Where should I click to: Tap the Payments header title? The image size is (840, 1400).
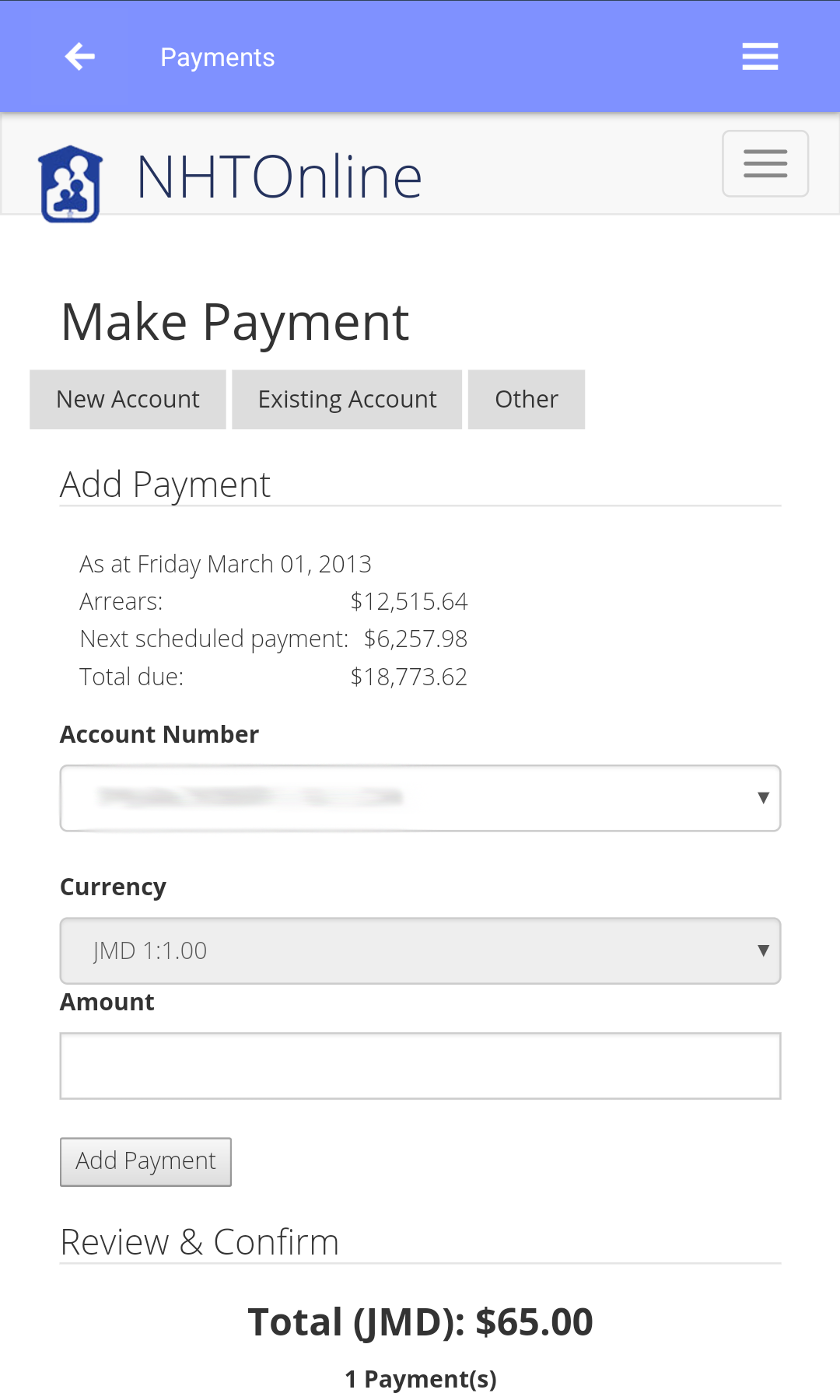click(217, 58)
